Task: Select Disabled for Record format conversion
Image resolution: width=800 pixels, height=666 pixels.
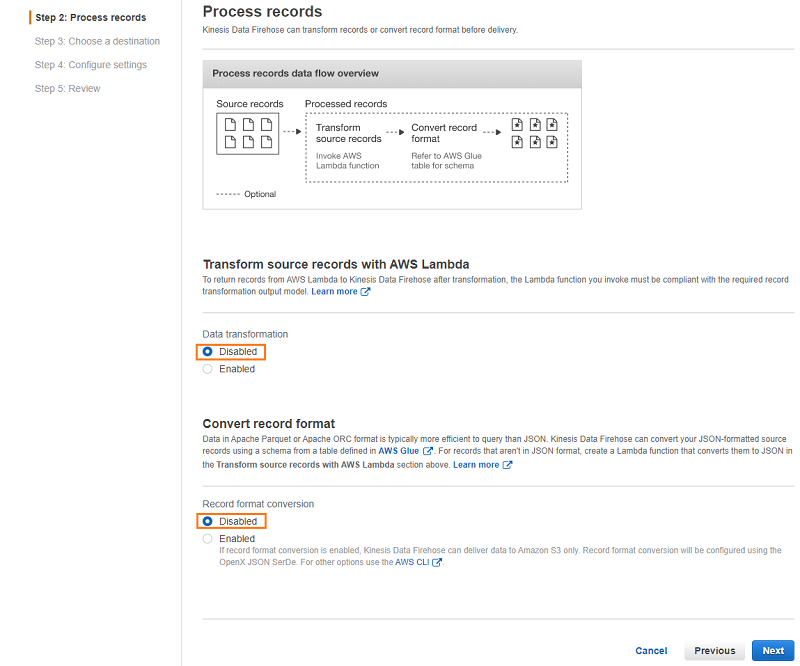Action: point(207,522)
